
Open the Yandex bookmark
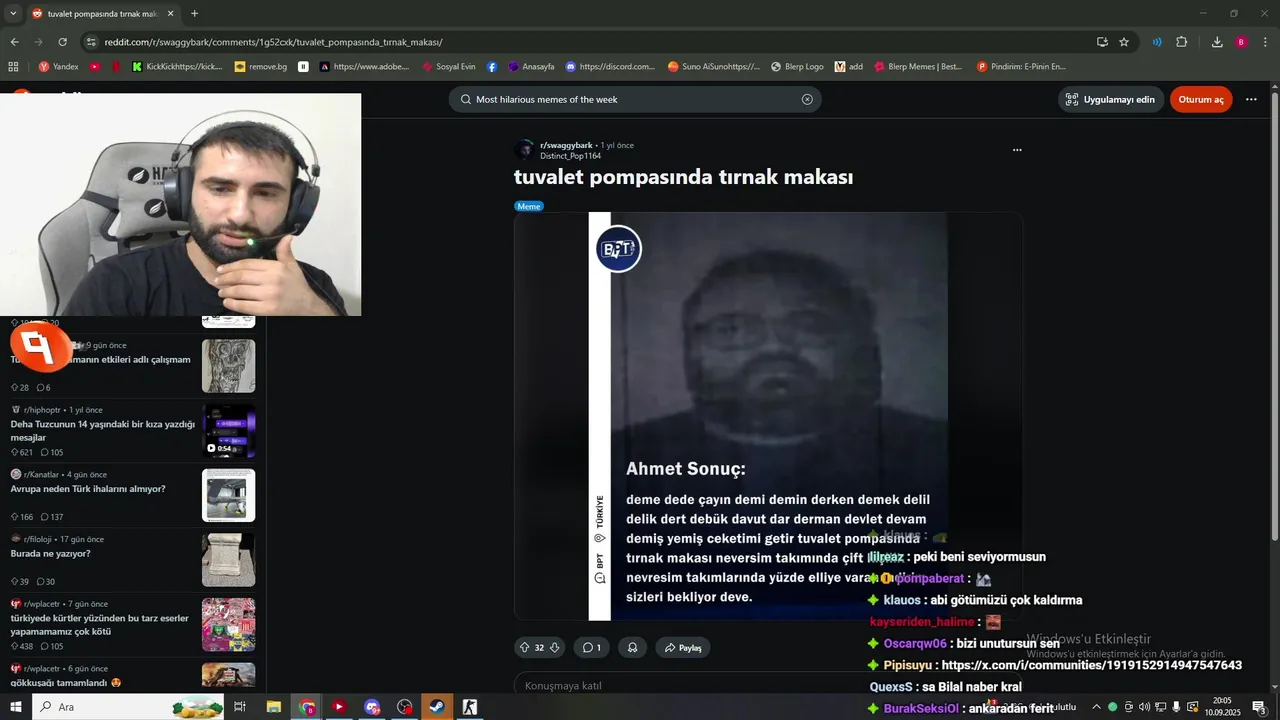[58, 67]
